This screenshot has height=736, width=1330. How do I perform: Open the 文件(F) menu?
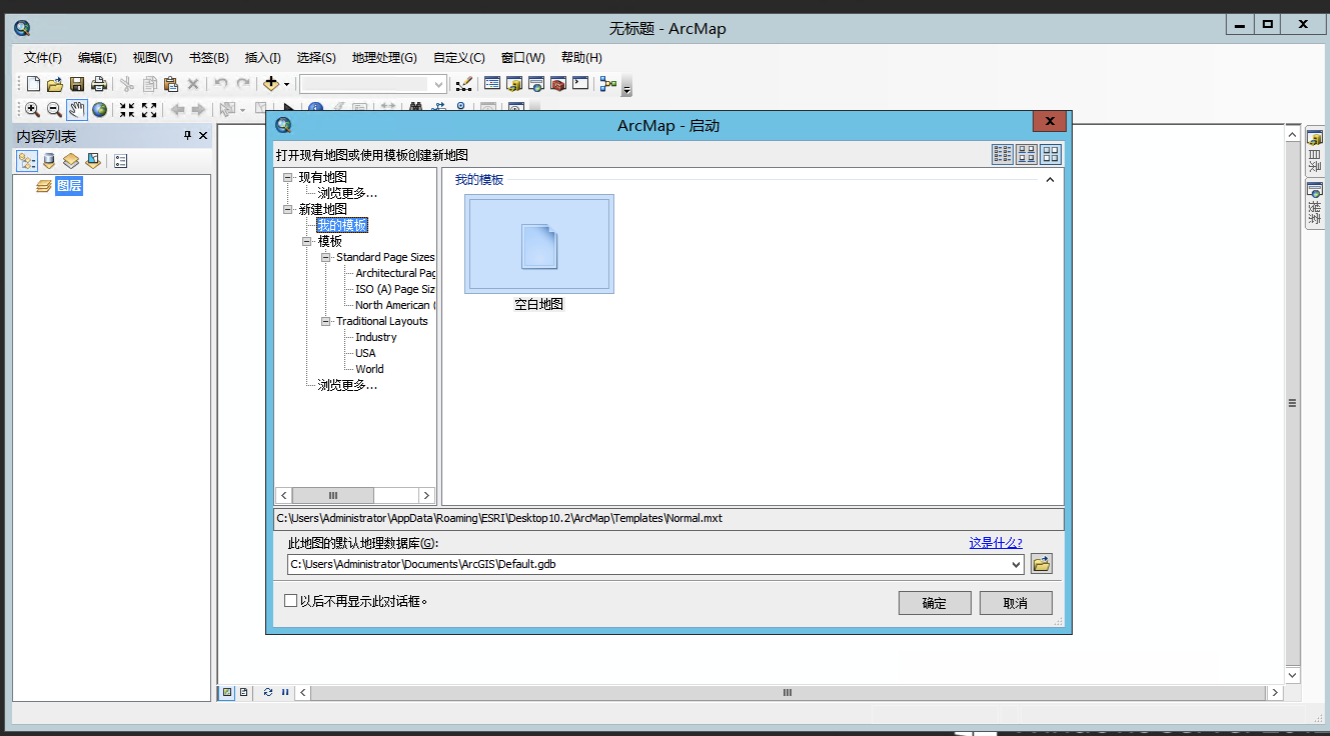pos(43,58)
